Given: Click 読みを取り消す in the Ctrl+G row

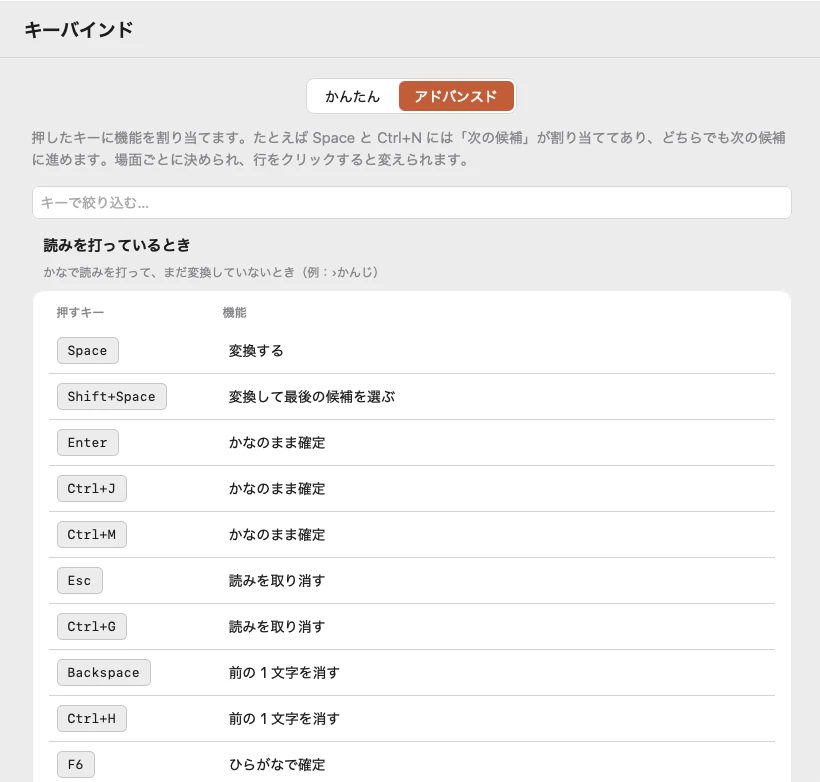Looking at the screenshot, I should [277, 627].
